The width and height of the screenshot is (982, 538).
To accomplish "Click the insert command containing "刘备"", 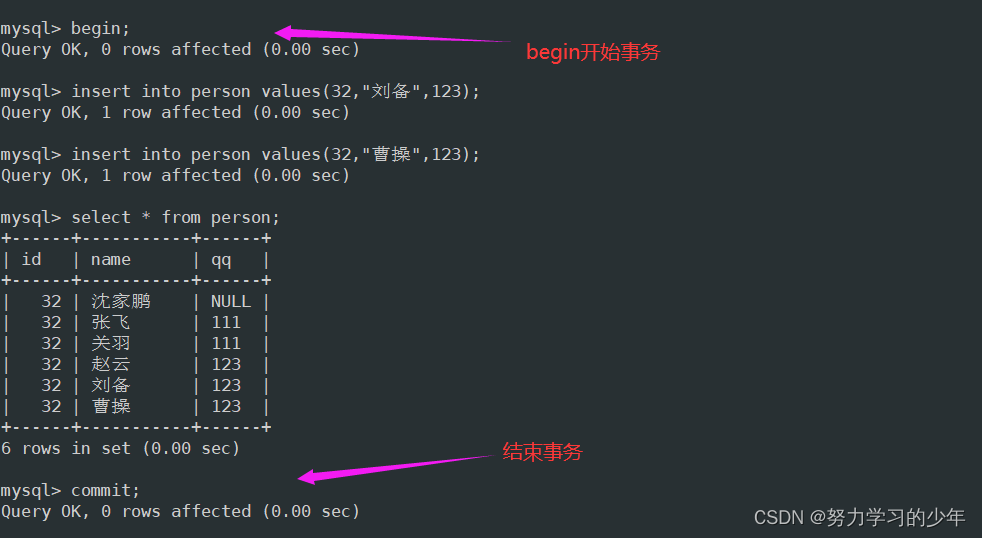I will 275,91.
